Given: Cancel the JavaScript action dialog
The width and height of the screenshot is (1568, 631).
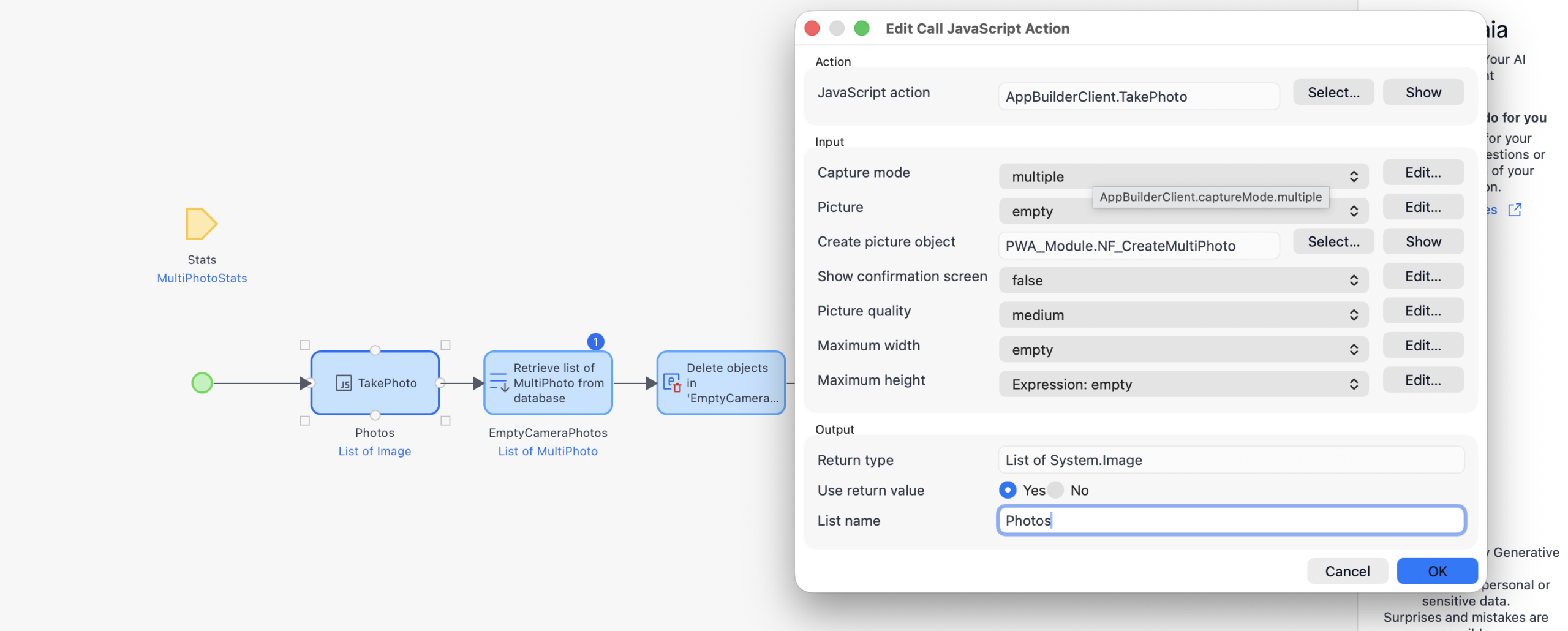Looking at the screenshot, I should (1347, 572).
